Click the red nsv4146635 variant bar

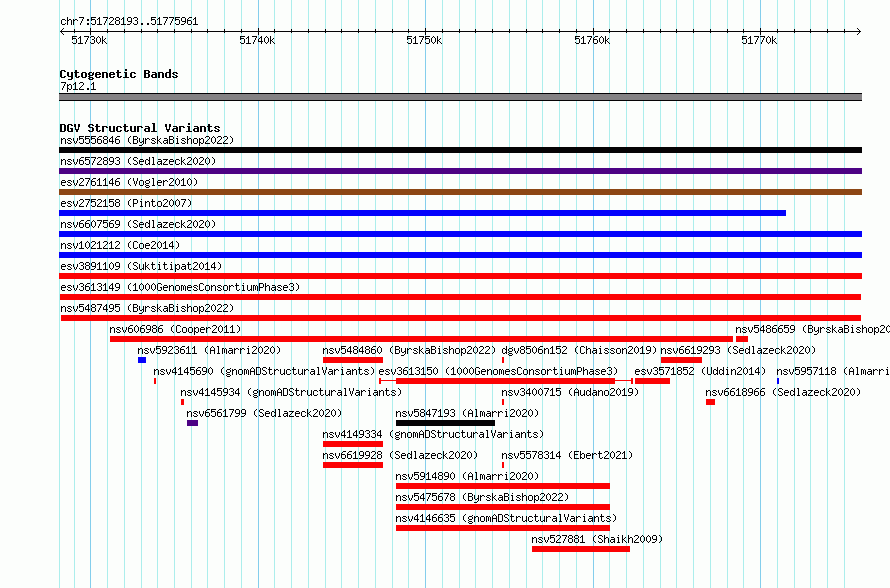click(x=503, y=528)
